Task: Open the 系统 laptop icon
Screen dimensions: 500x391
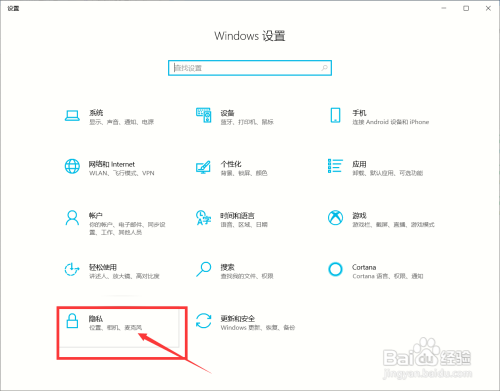Action: (72, 116)
